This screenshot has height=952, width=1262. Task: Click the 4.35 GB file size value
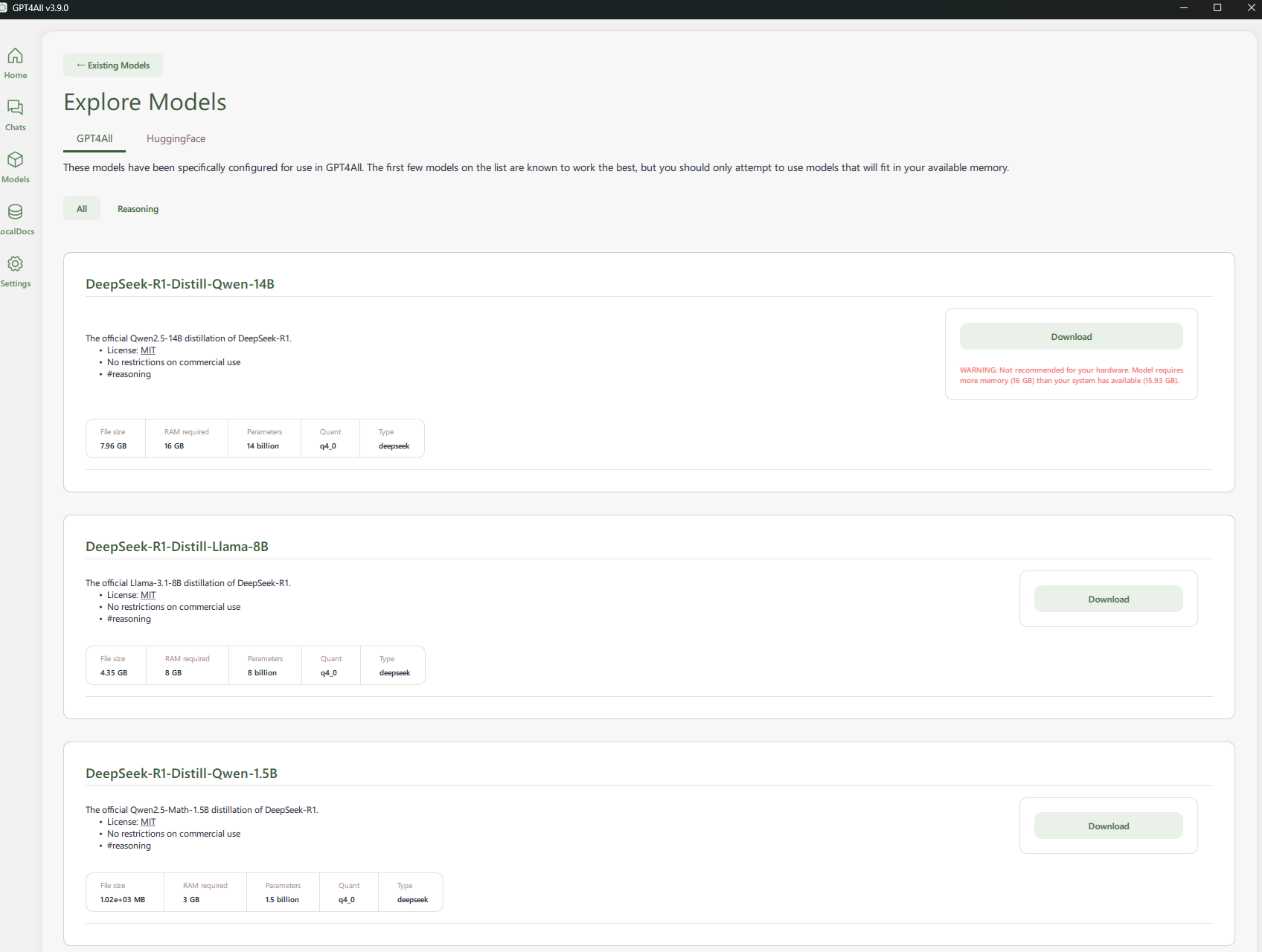pos(114,673)
